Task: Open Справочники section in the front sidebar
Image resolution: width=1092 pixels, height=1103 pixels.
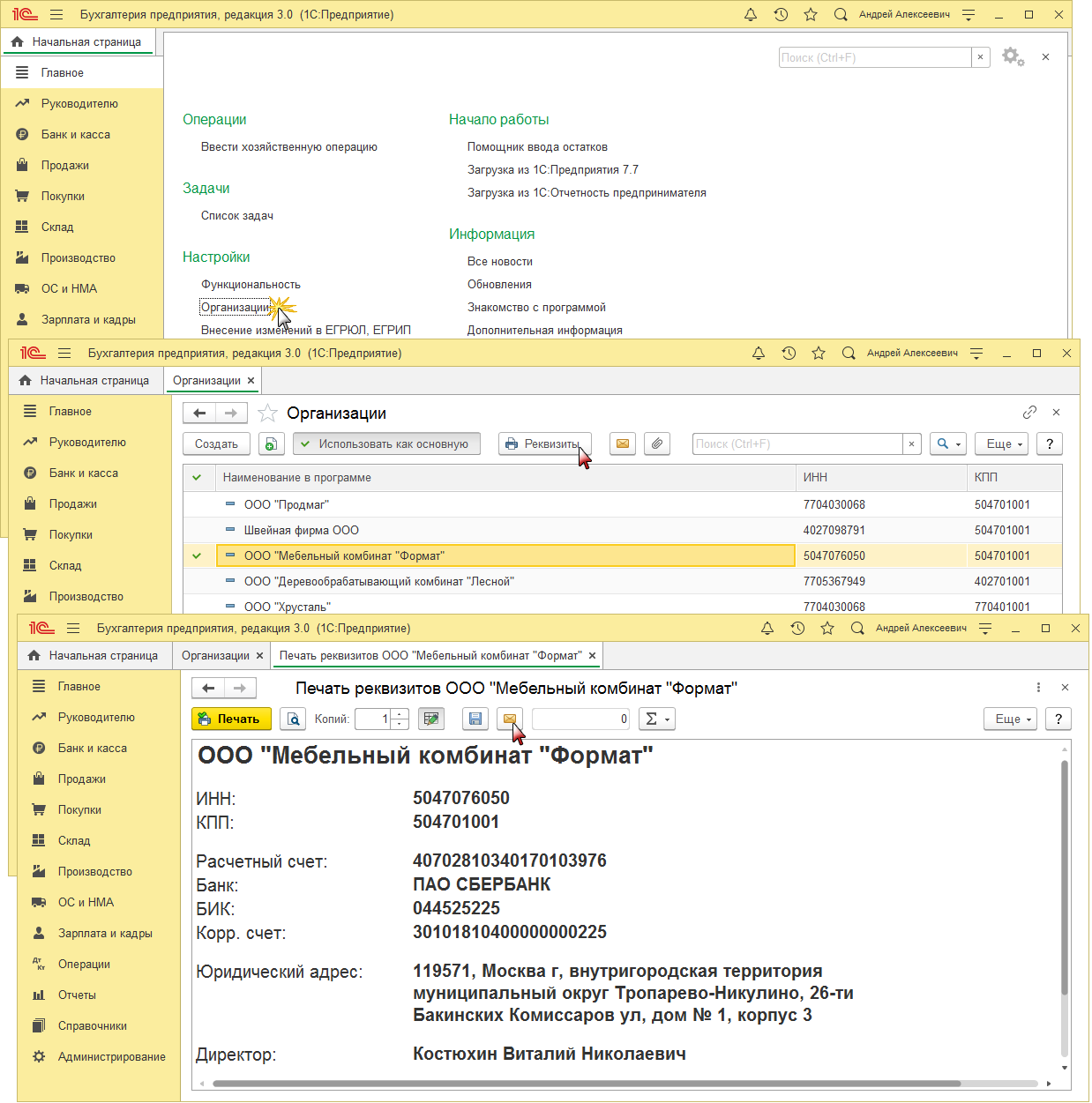Action: (93, 1025)
